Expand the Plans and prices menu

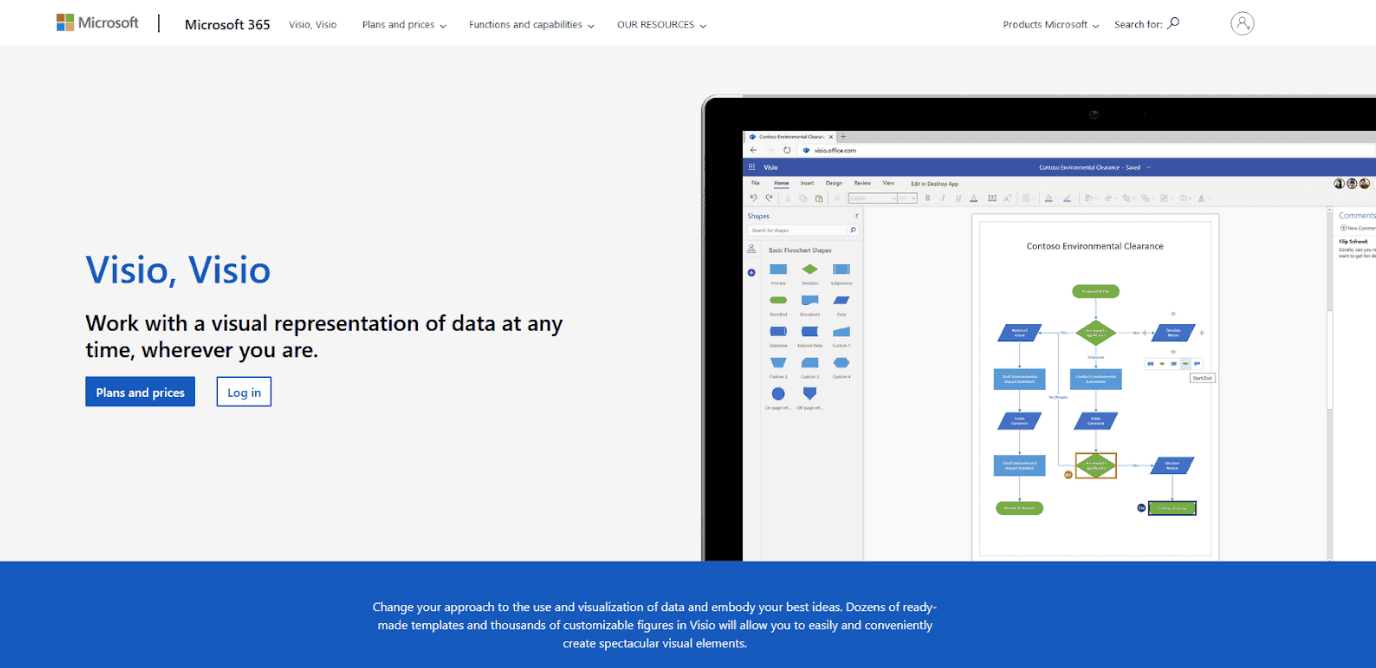click(x=404, y=24)
